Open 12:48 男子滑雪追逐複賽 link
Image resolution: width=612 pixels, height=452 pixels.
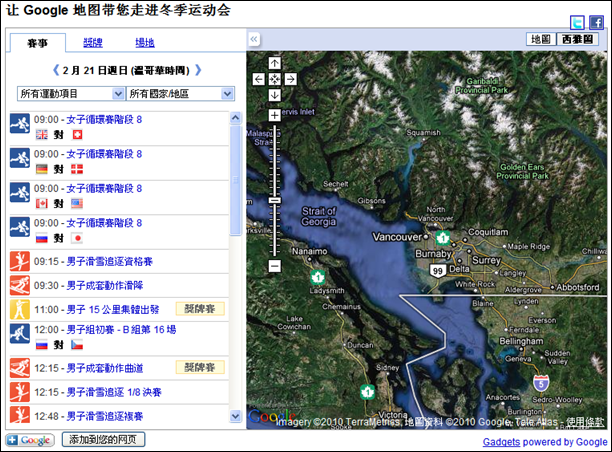tap(105, 416)
